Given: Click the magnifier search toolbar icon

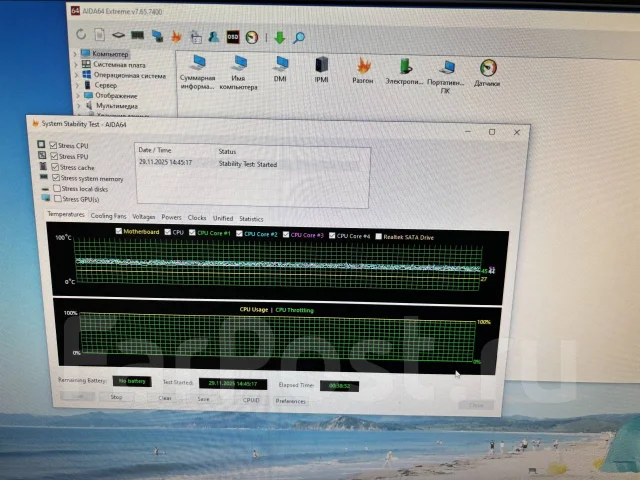Looking at the screenshot, I should pos(299,38).
